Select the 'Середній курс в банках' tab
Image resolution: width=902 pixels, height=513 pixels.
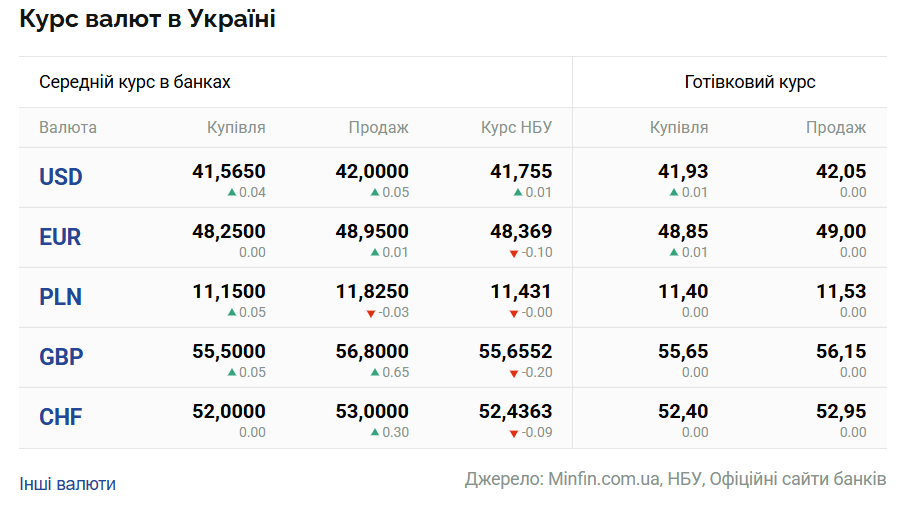(x=135, y=82)
